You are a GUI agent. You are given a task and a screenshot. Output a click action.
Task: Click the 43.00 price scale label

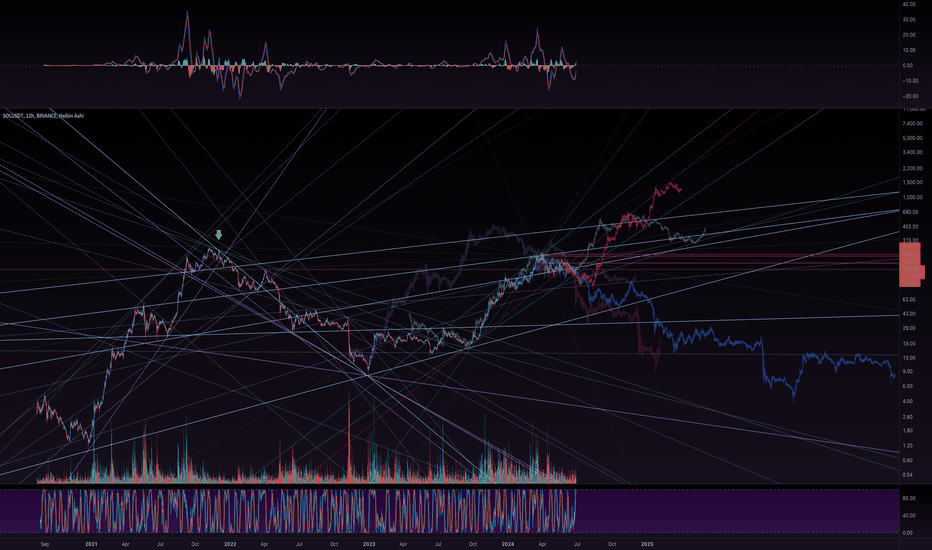pyautogui.click(x=909, y=313)
